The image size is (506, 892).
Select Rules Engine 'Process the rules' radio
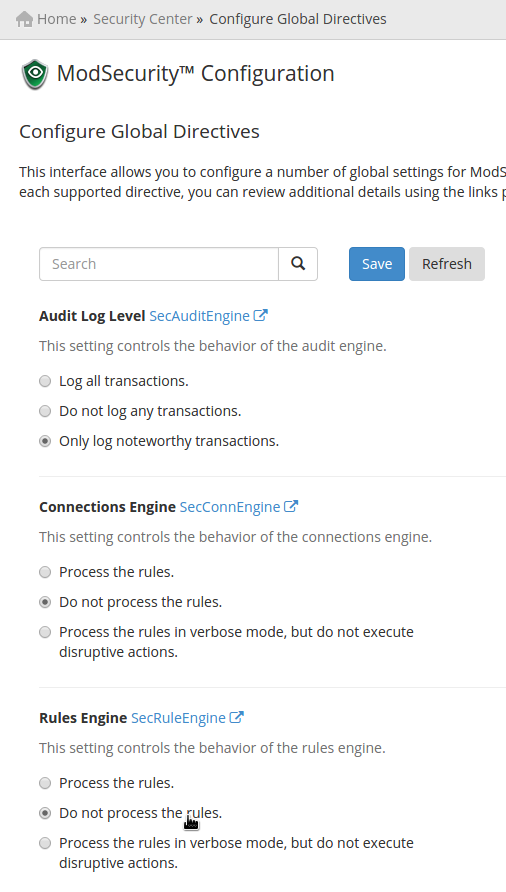click(45, 783)
